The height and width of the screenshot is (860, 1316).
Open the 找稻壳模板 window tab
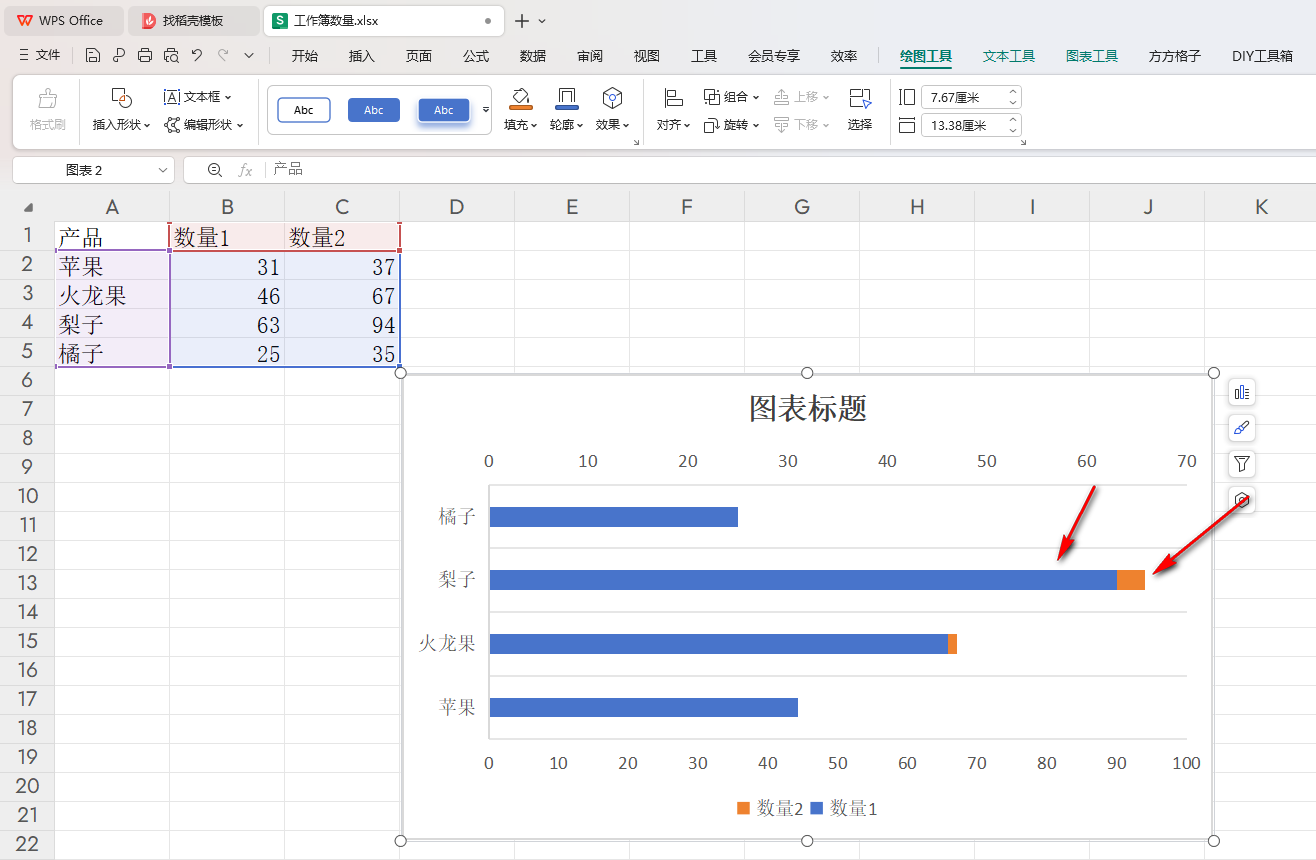[194, 20]
